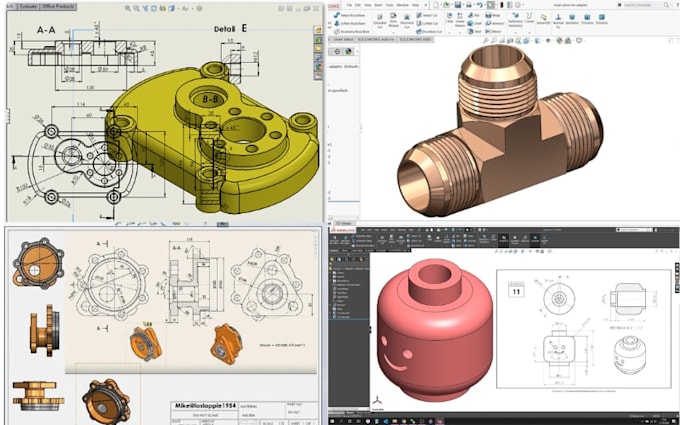This screenshot has height=425, width=680.
Task: Select Swept Boss/Base in top-right ribbon
Action: [350, 15]
